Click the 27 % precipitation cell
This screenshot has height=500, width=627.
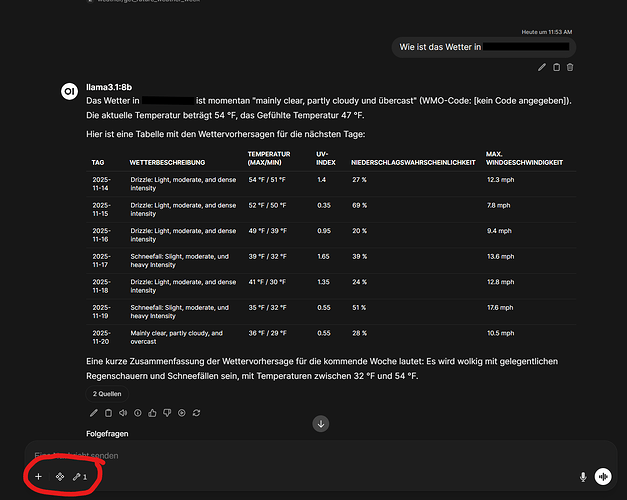click(x=359, y=180)
